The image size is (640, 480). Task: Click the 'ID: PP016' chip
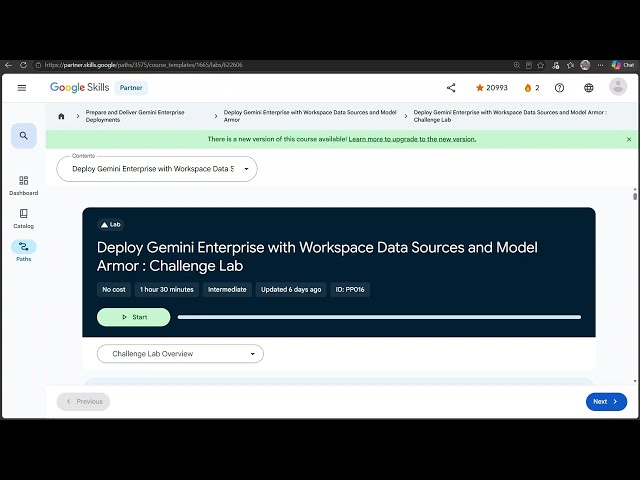pos(350,289)
